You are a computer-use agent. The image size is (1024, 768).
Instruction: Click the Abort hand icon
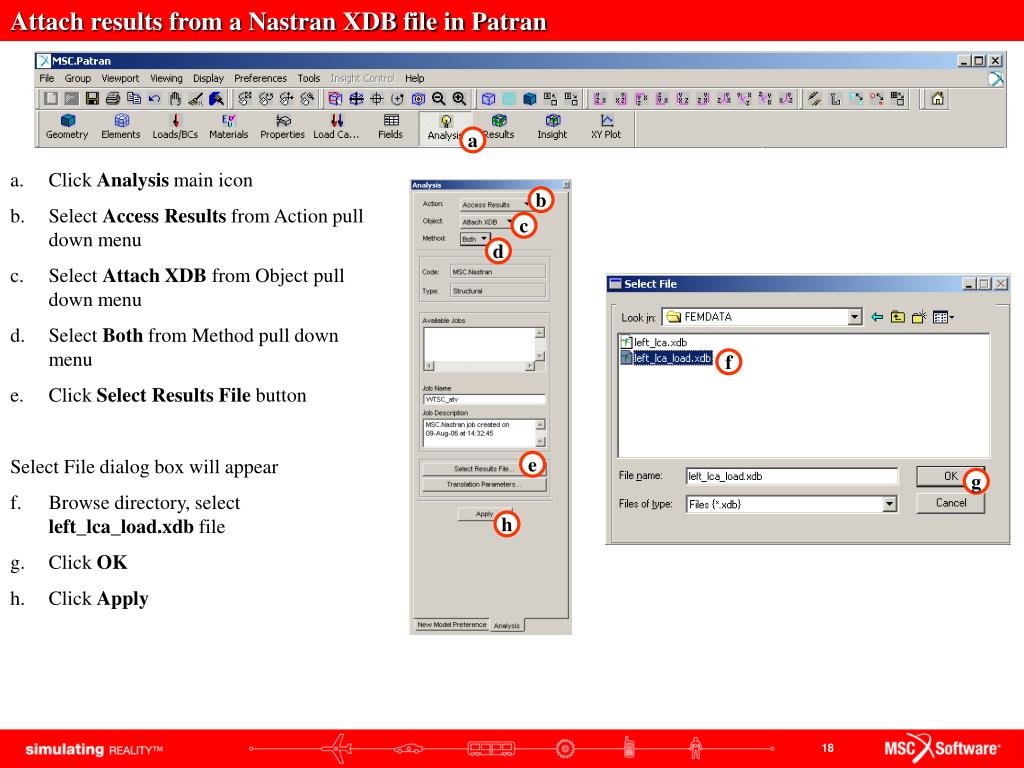coord(175,99)
